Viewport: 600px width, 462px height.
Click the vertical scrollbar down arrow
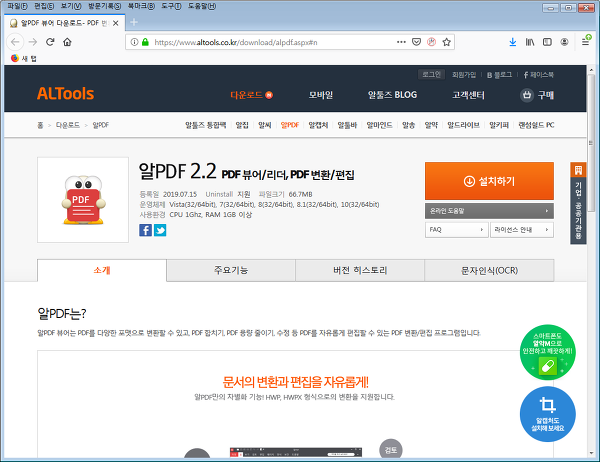(591, 453)
